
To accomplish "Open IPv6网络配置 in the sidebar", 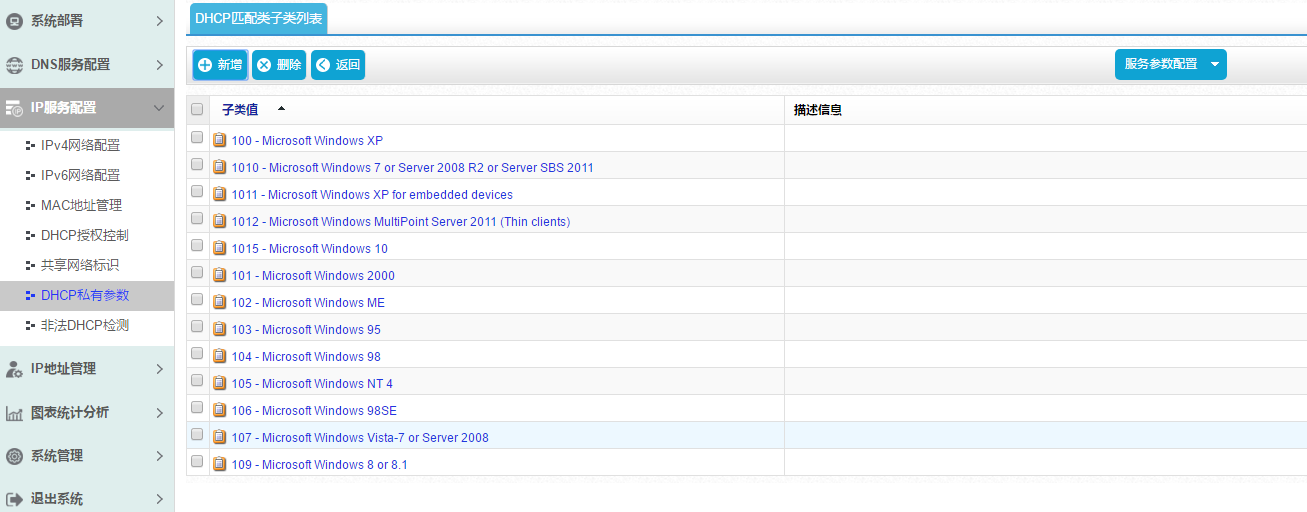I will (x=80, y=176).
